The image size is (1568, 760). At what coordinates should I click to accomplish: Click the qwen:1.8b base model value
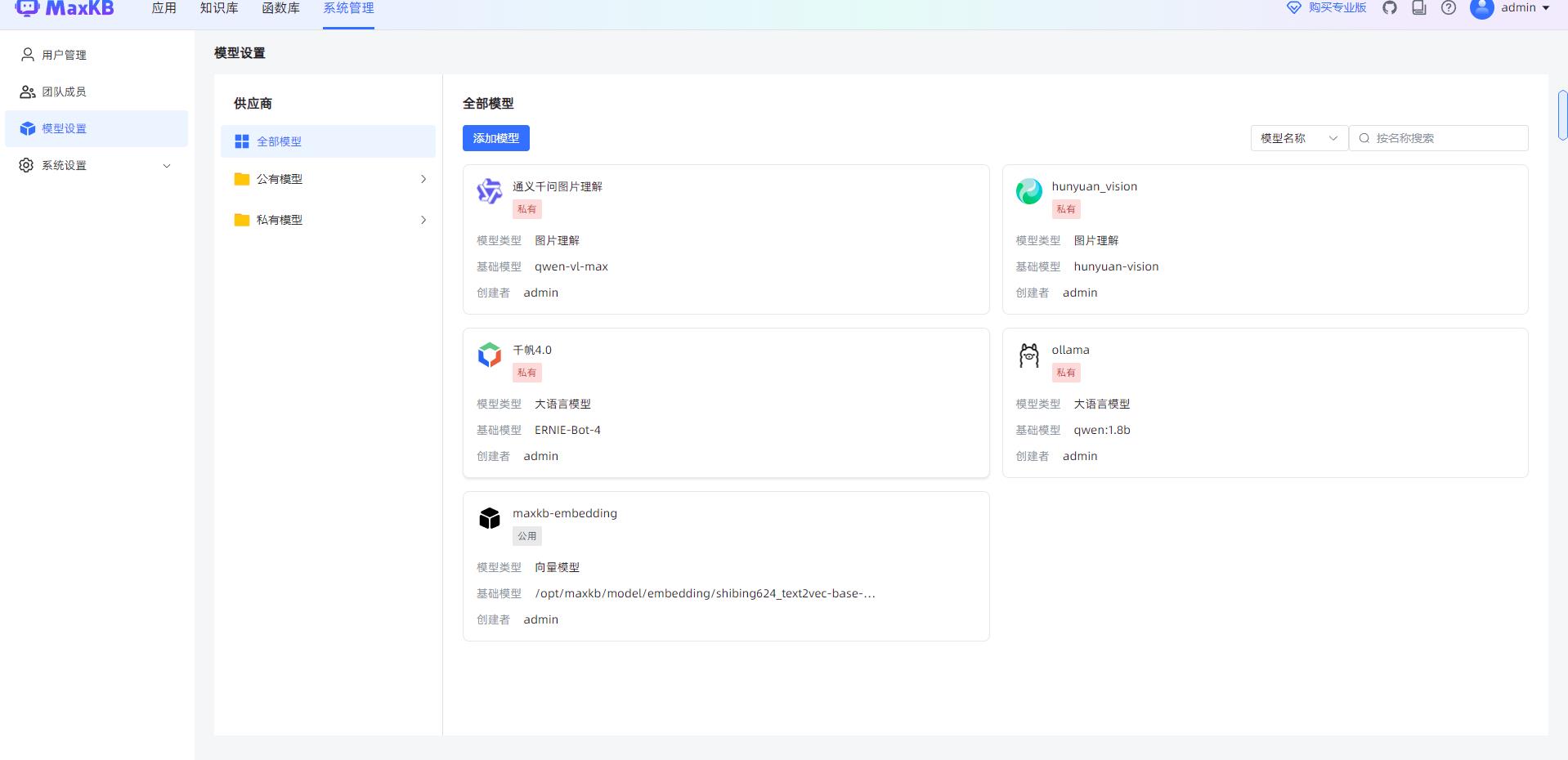pyautogui.click(x=1102, y=430)
